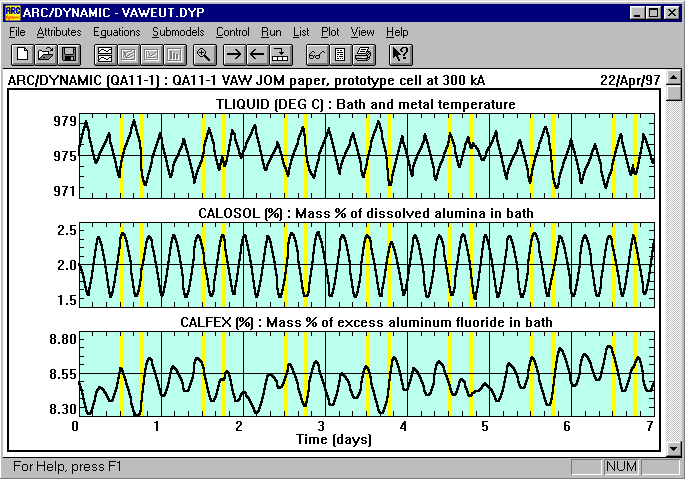Image resolution: width=685 pixels, height=479 pixels.
Task: Open the Submodels menu
Action: point(177,32)
